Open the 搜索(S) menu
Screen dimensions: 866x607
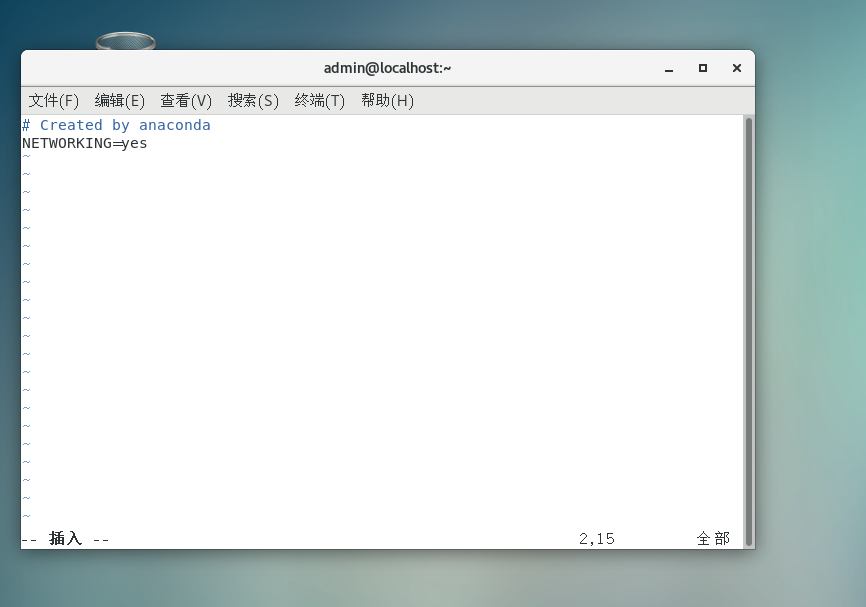[253, 100]
